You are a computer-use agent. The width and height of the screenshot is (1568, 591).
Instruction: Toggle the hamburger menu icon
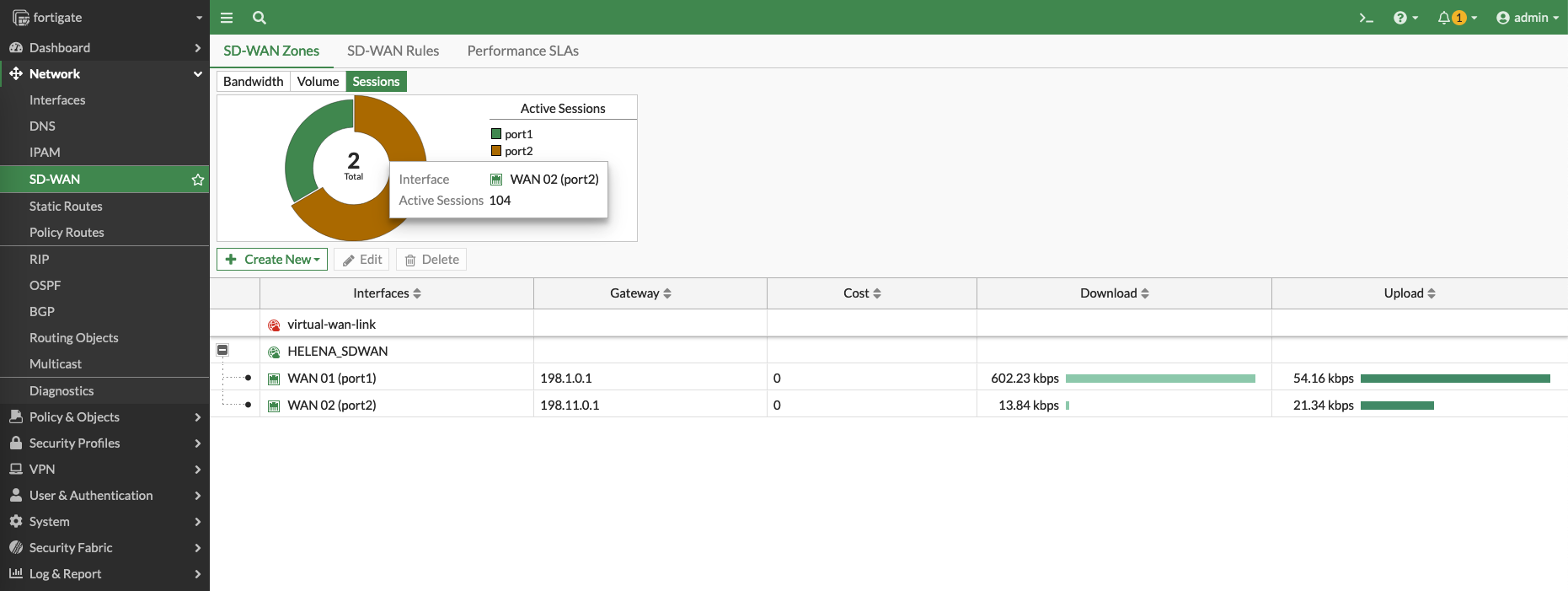tap(227, 18)
